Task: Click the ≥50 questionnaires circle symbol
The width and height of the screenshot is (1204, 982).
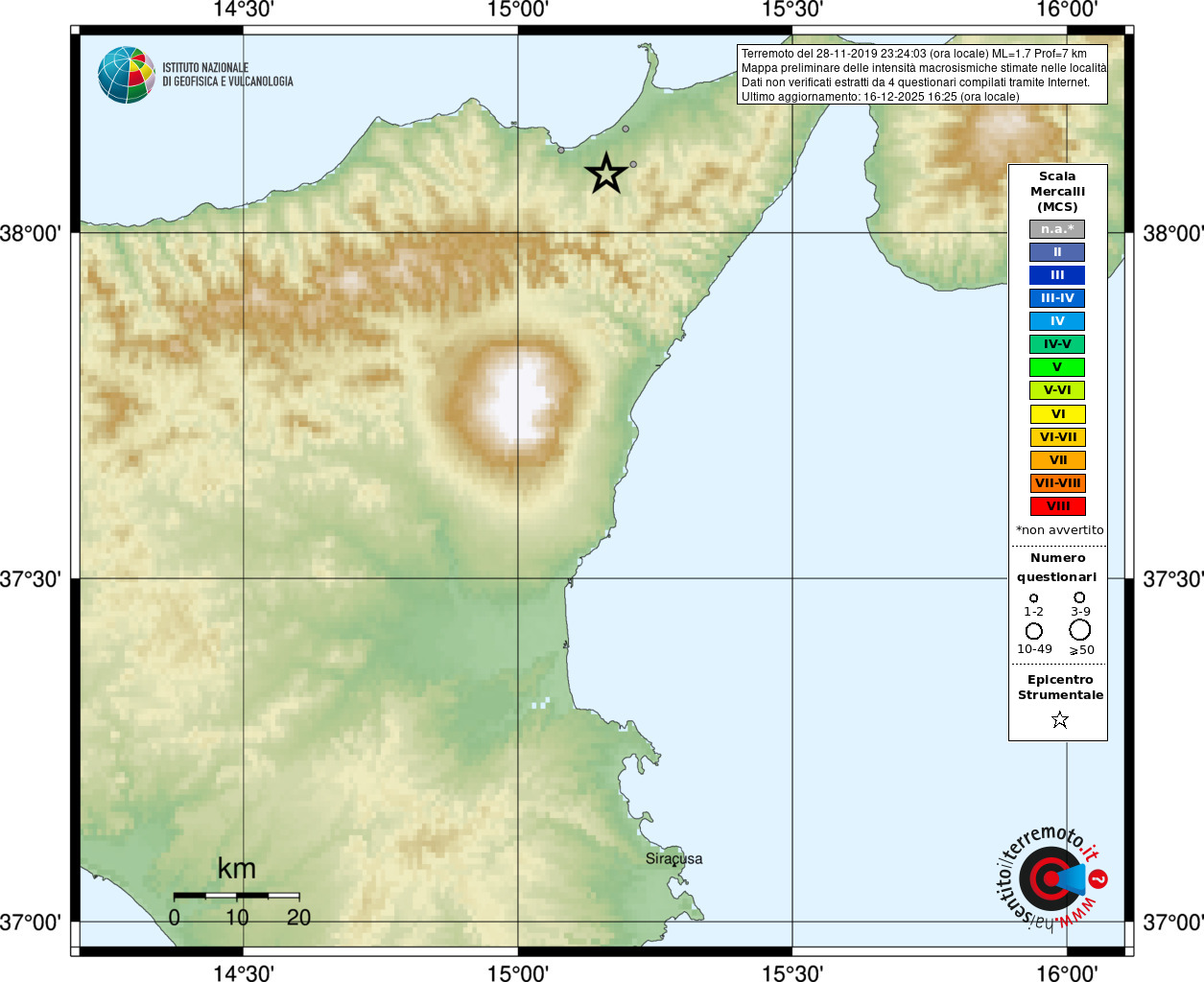Action: [x=1080, y=630]
